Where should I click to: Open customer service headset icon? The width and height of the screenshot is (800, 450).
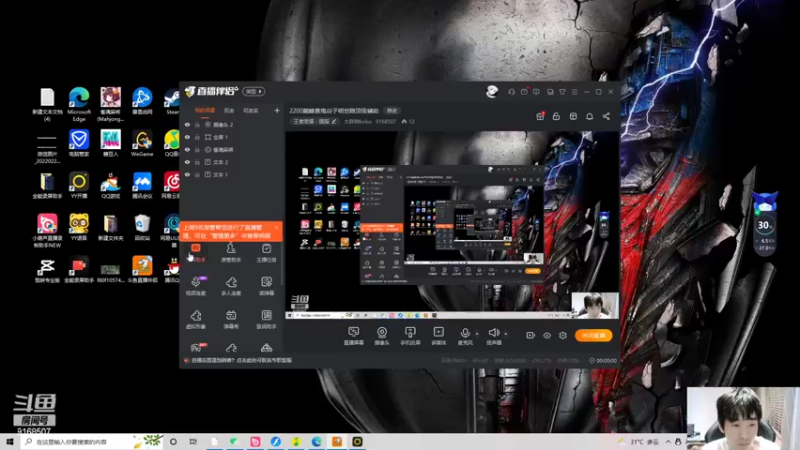(x=511, y=92)
